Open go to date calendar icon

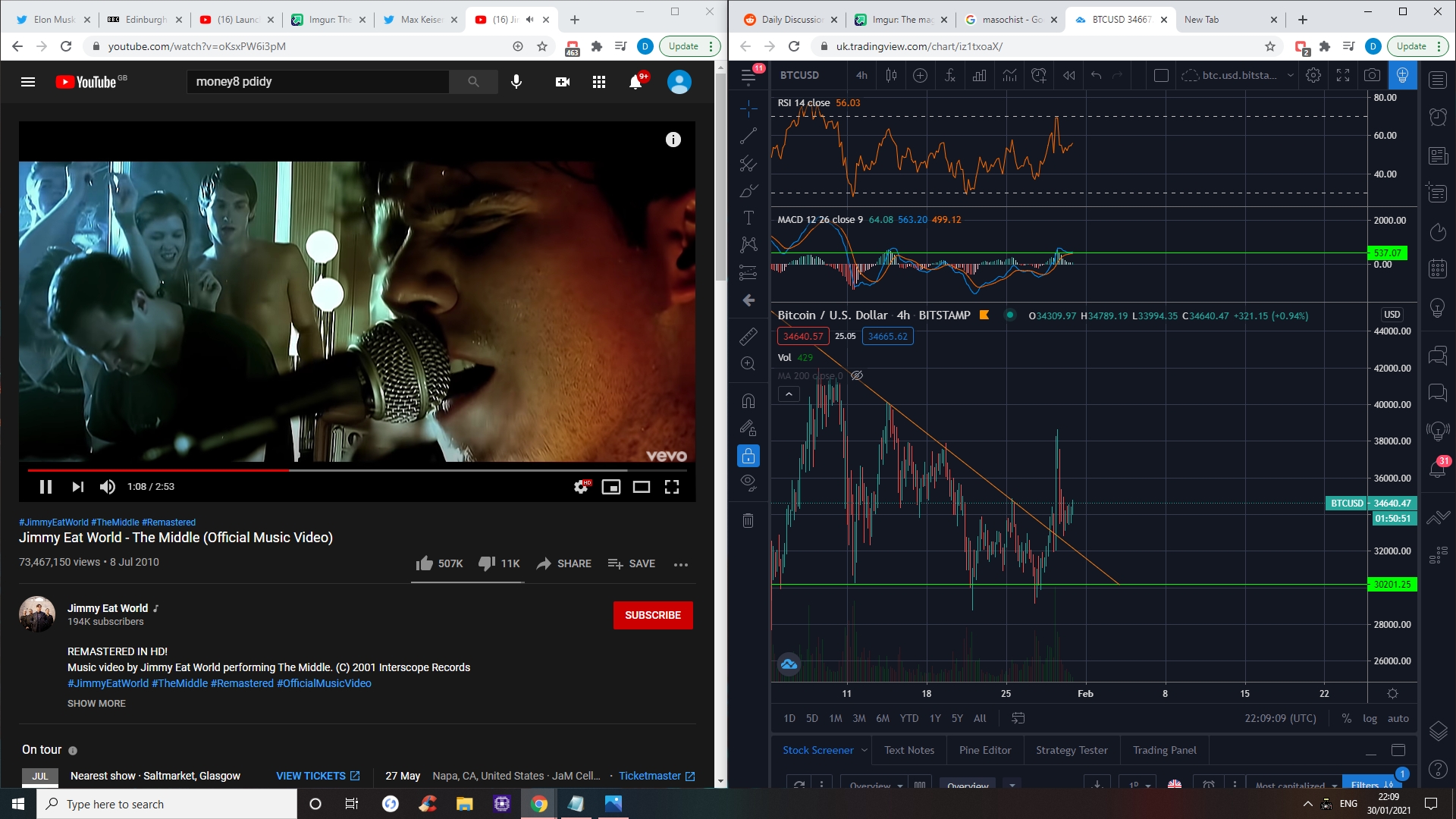pyautogui.click(x=1018, y=718)
